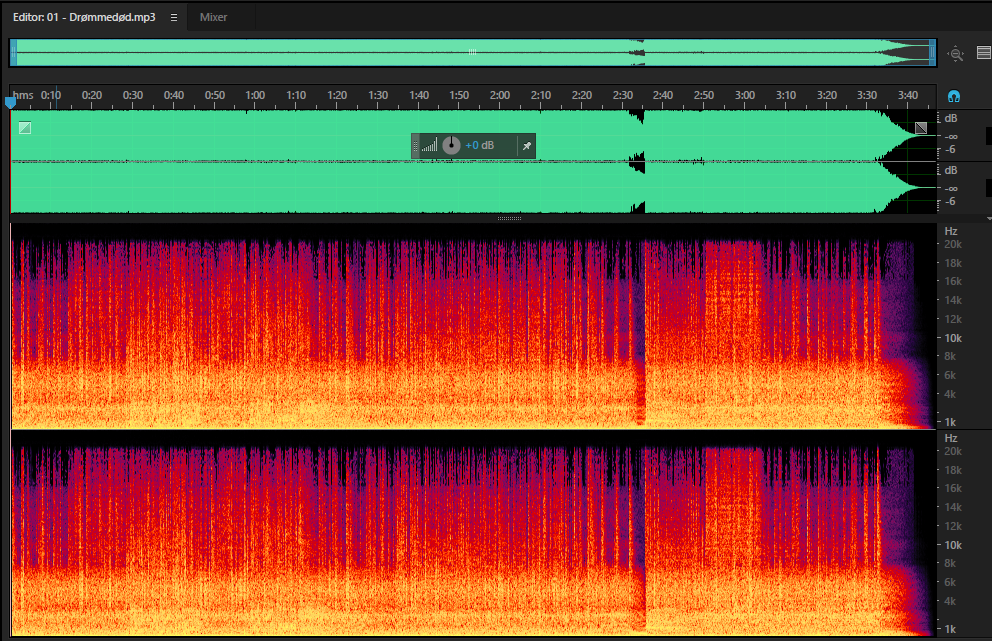Click the blue playhead marker at timeline start
The height and width of the screenshot is (641, 992).
(x=10, y=102)
